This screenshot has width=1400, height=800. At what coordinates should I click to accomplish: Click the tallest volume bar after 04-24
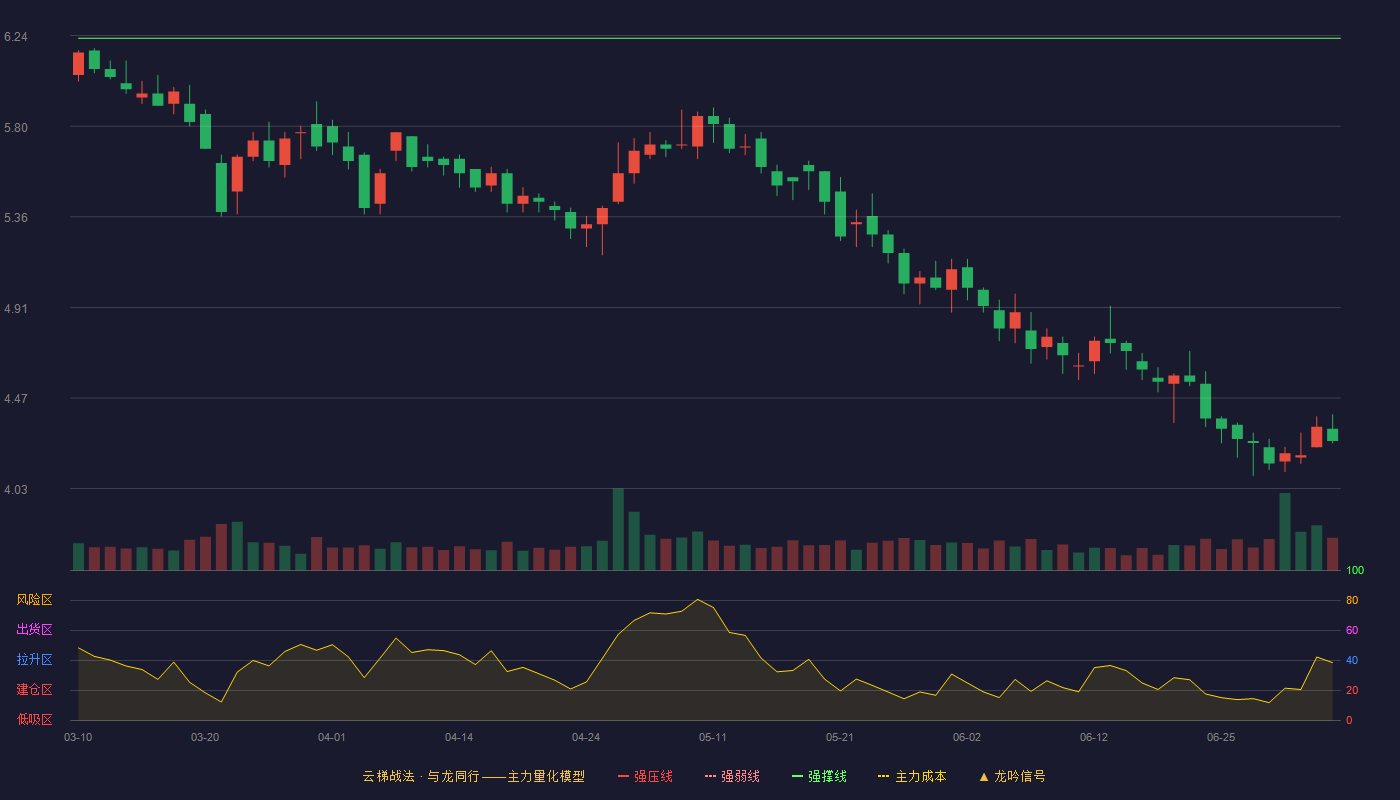618,529
